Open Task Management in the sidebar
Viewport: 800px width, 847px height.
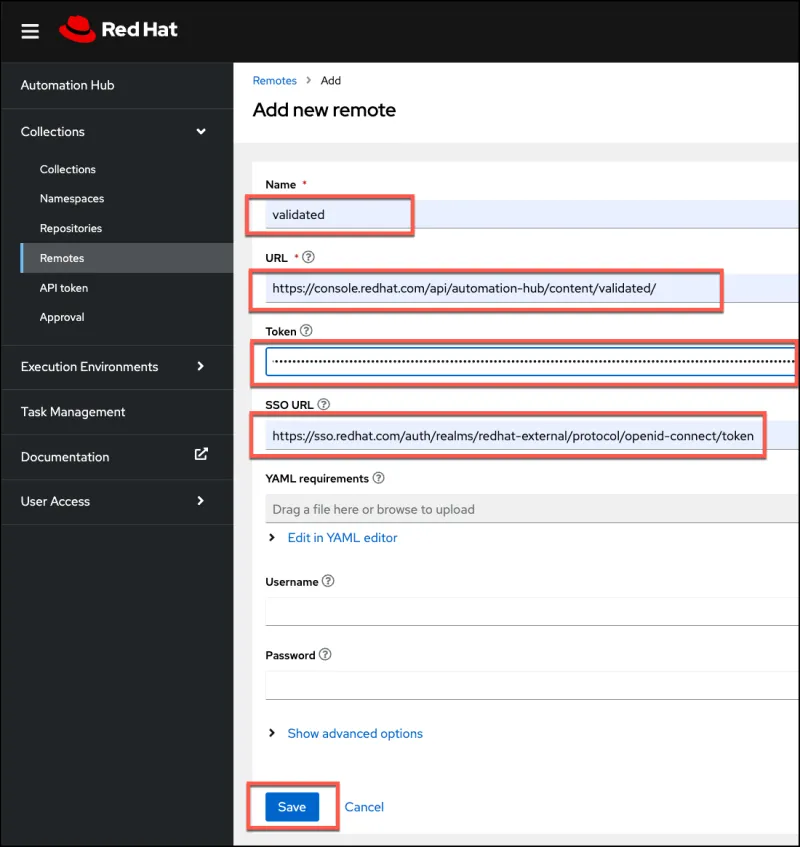point(73,412)
